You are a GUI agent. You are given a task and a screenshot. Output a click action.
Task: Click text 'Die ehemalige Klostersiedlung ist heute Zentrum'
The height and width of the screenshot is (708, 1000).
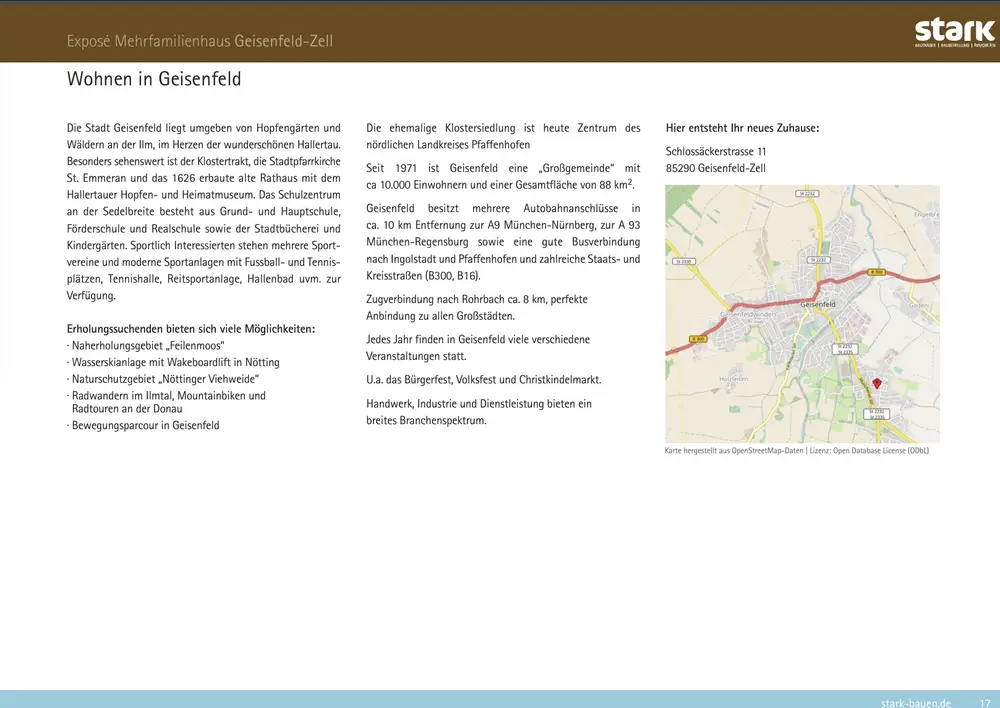[503, 128]
